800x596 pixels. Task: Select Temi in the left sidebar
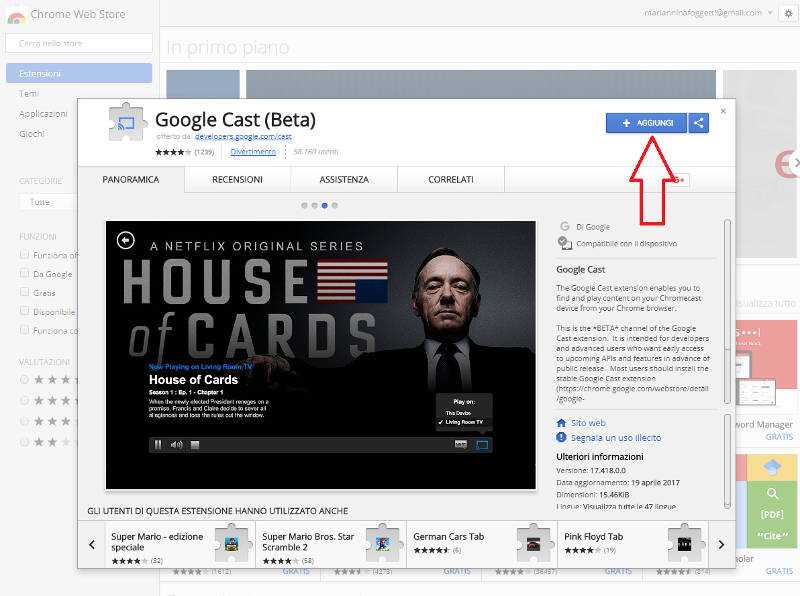29,93
